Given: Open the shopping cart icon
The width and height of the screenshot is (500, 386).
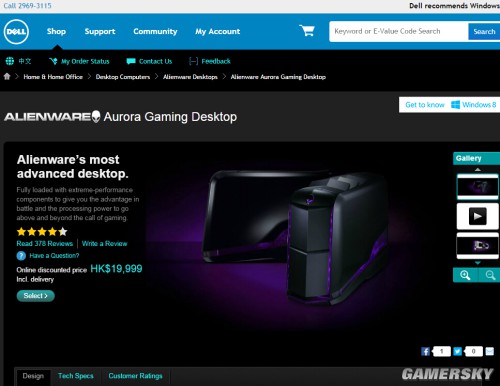Looking at the screenshot, I should (x=307, y=31).
